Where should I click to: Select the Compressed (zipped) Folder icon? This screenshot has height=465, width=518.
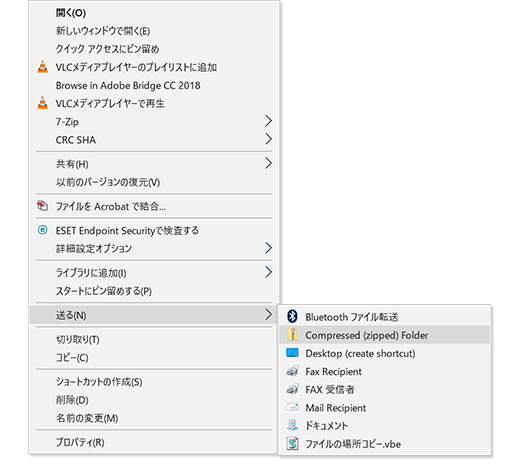292,334
